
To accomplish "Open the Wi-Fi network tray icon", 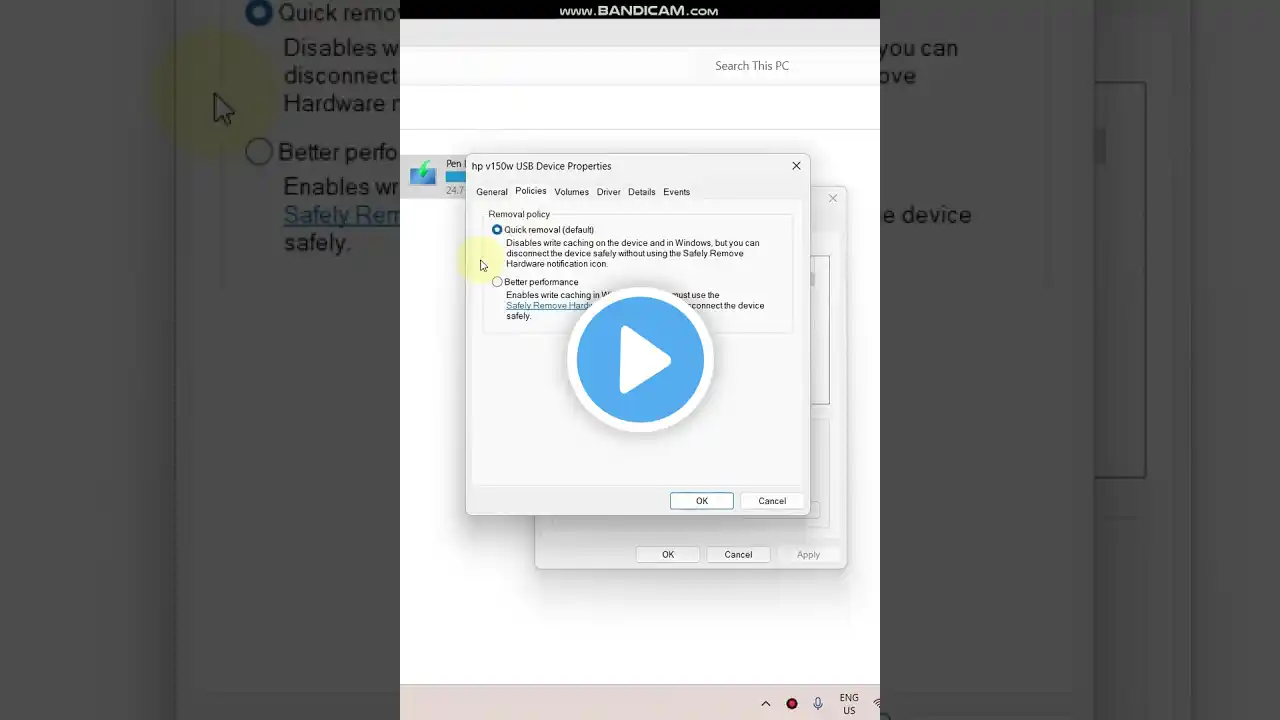I will click(x=876, y=704).
